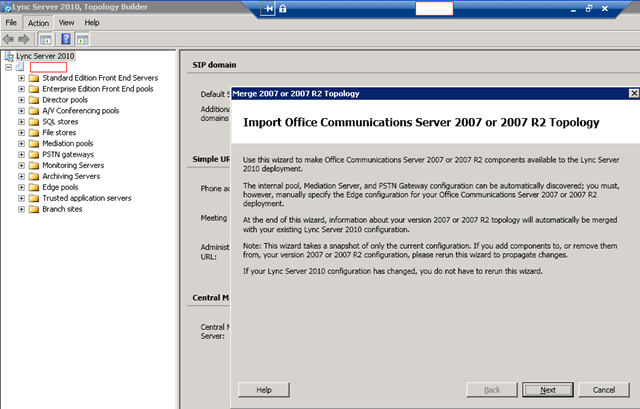Open the Help menu

(x=92, y=23)
